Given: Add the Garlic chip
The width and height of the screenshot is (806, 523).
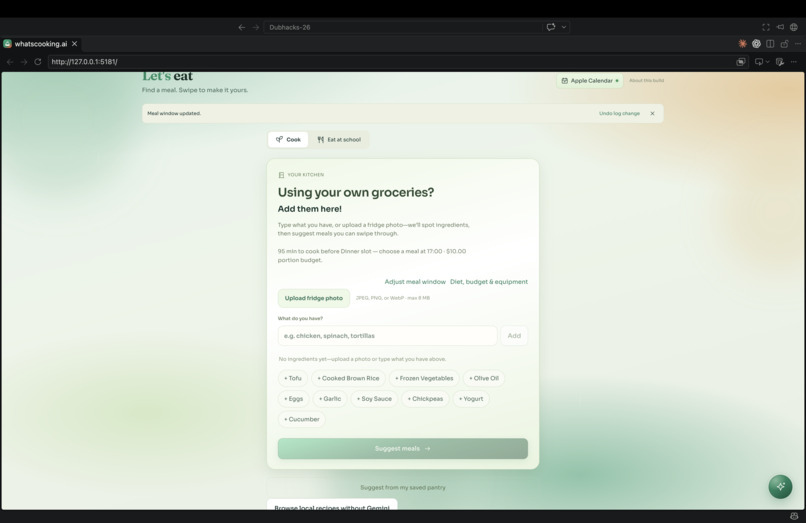Looking at the screenshot, I should pos(329,399).
